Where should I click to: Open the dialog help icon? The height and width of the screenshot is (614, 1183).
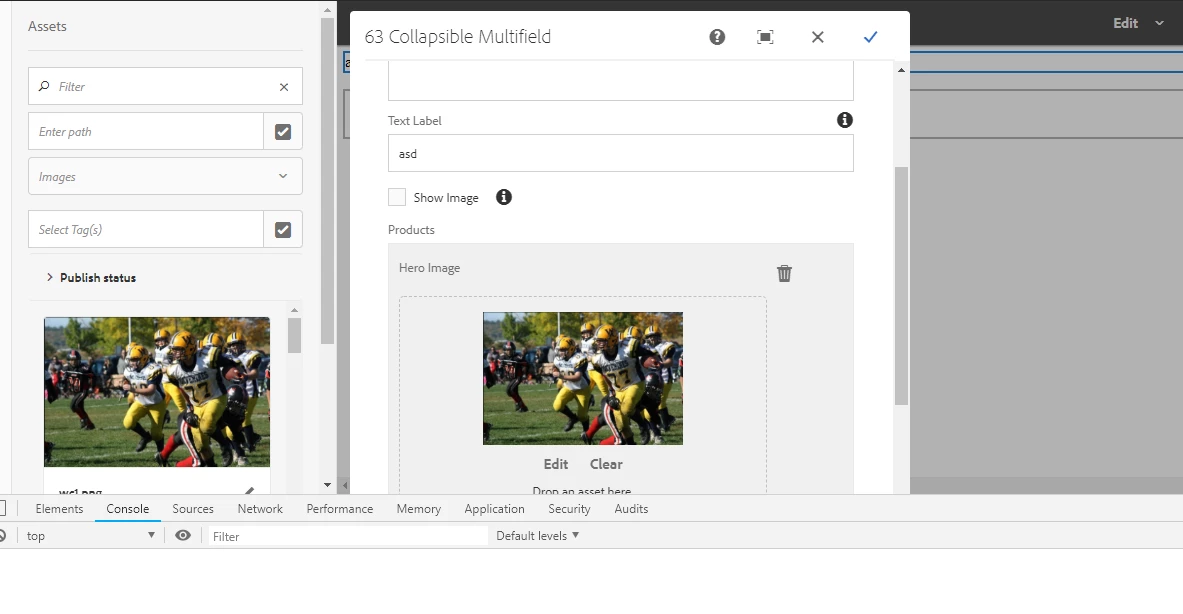click(x=717, y=37)
